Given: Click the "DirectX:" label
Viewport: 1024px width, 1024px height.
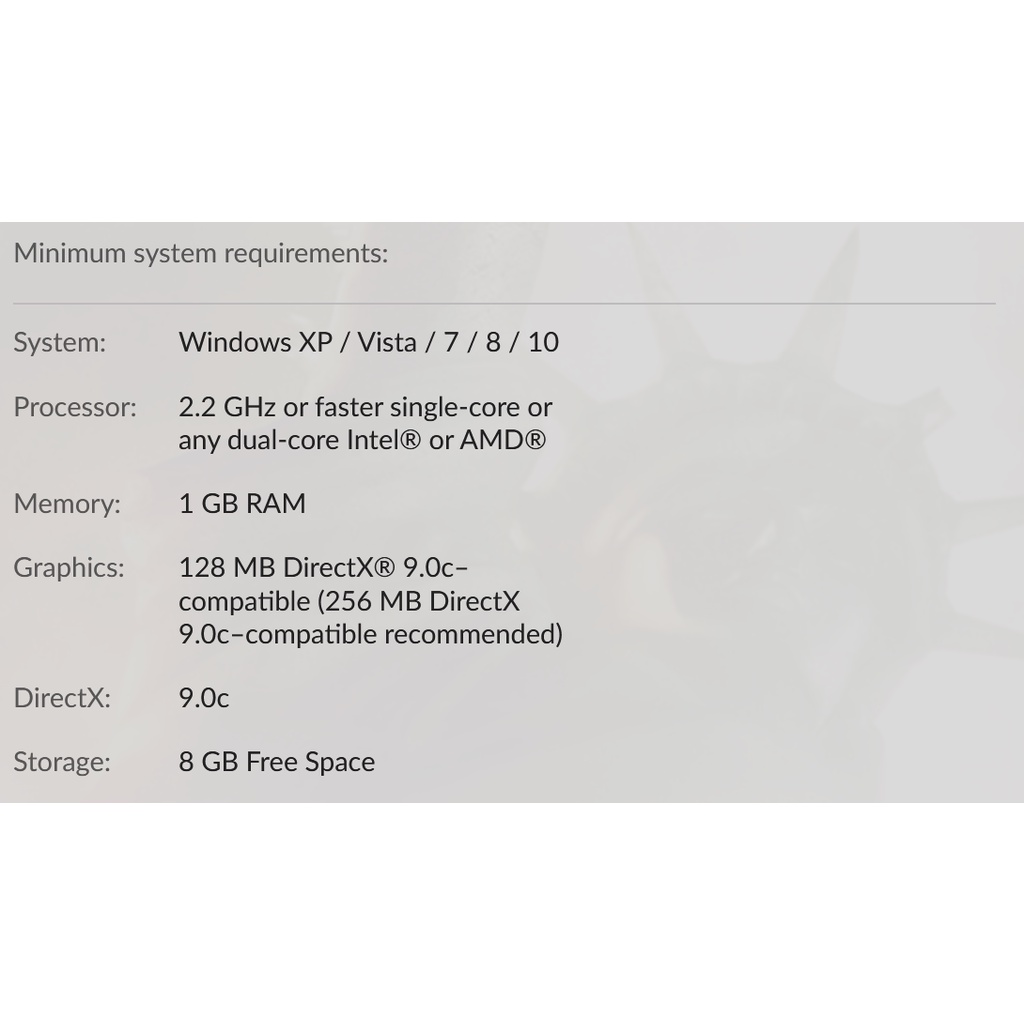Looking at the screenshot, I should [61, 698].
